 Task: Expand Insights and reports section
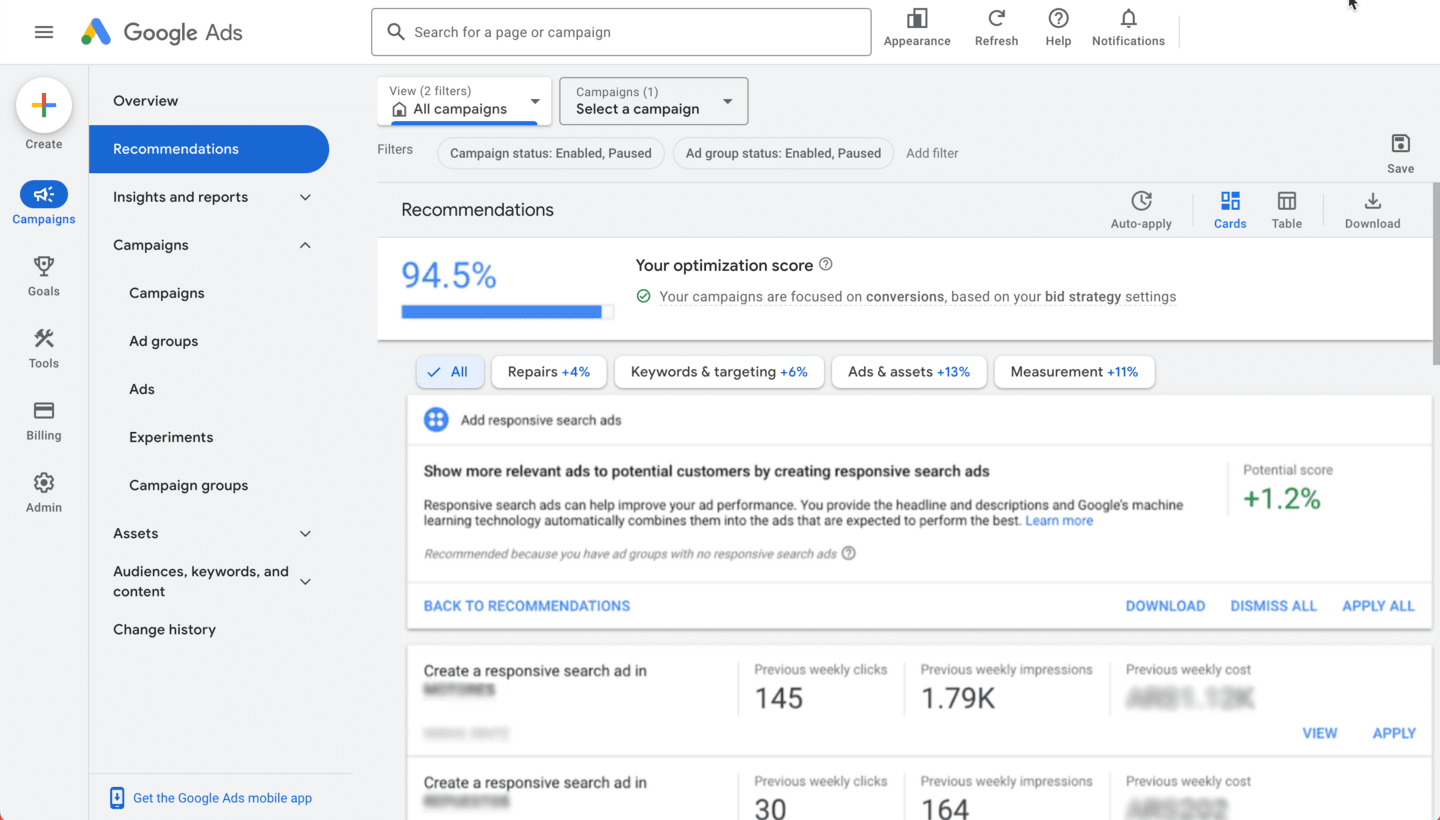coord(306,197)
